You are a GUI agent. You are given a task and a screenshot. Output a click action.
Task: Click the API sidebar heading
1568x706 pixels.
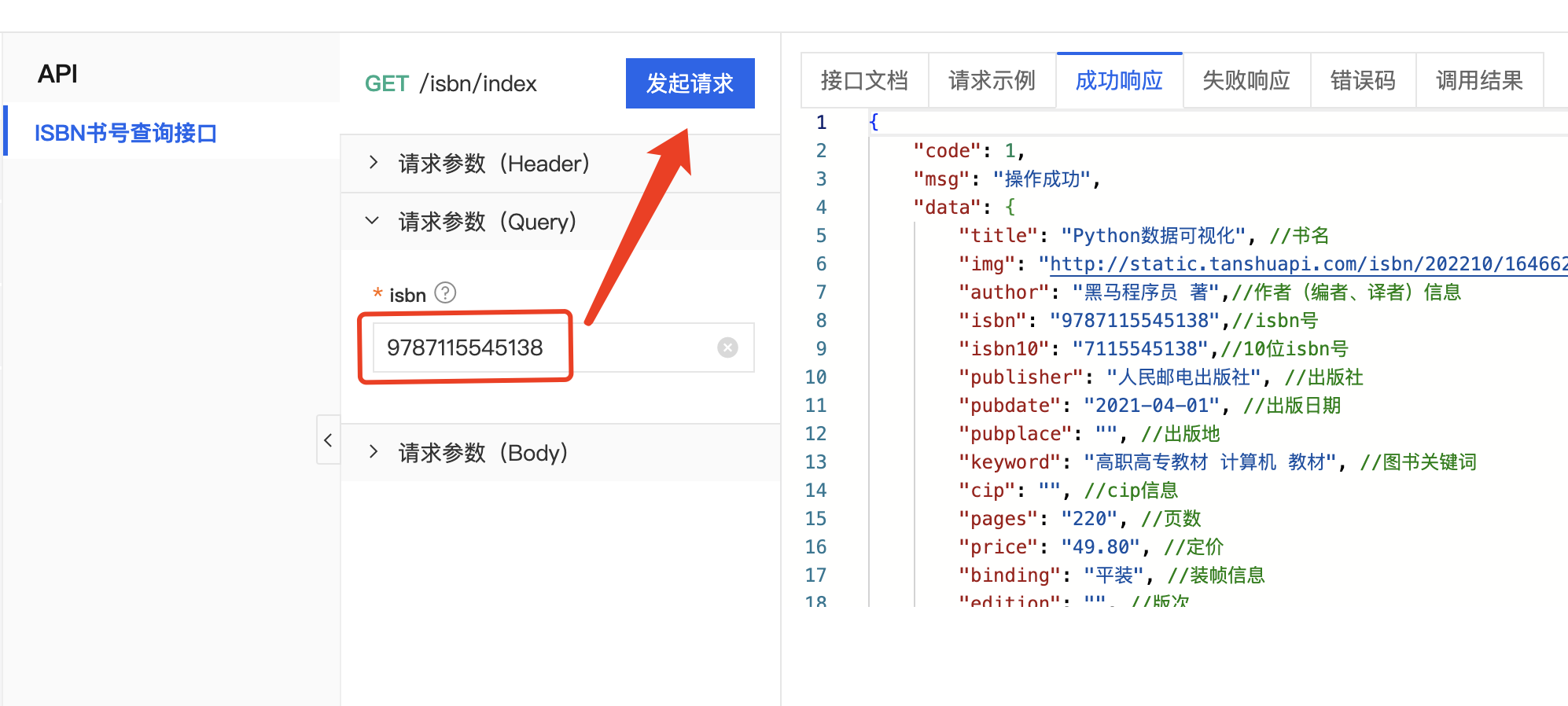[x=57, y=74]
